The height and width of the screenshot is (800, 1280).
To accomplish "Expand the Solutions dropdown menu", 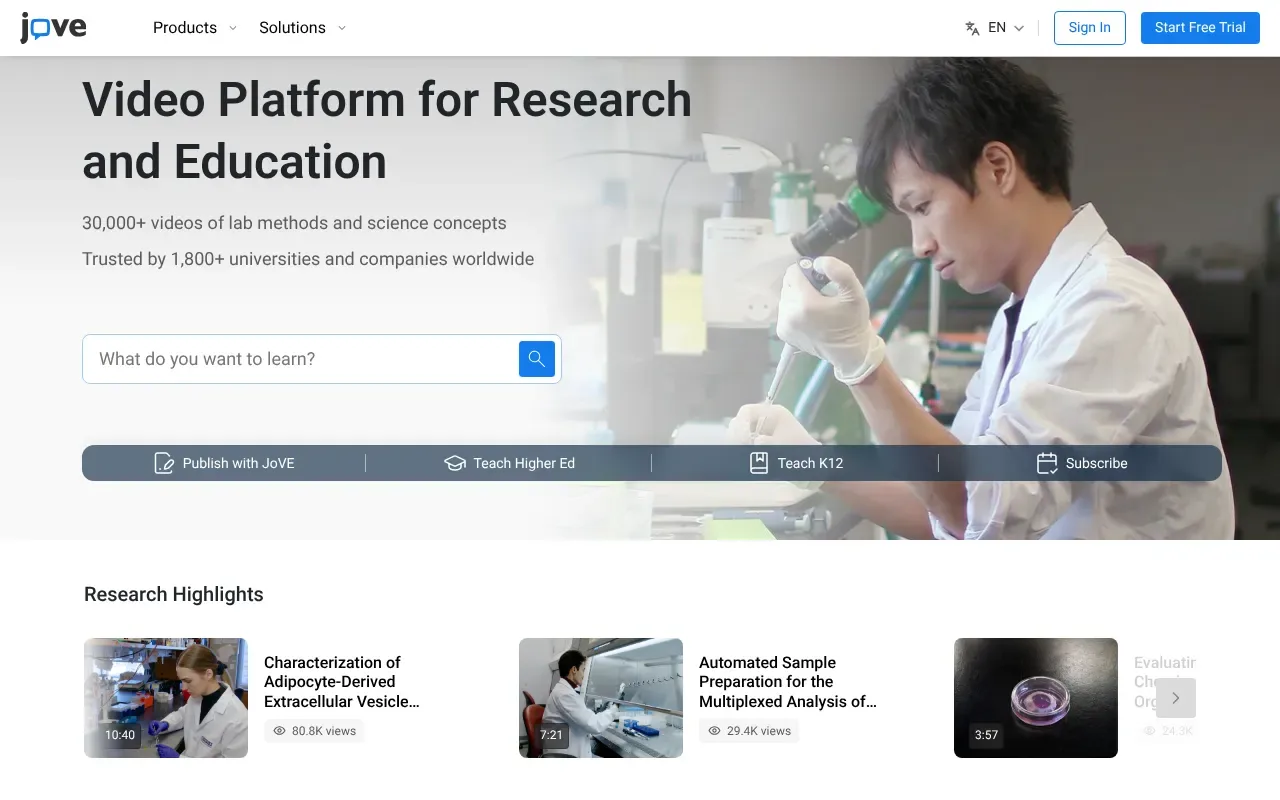I will point(302,28).
